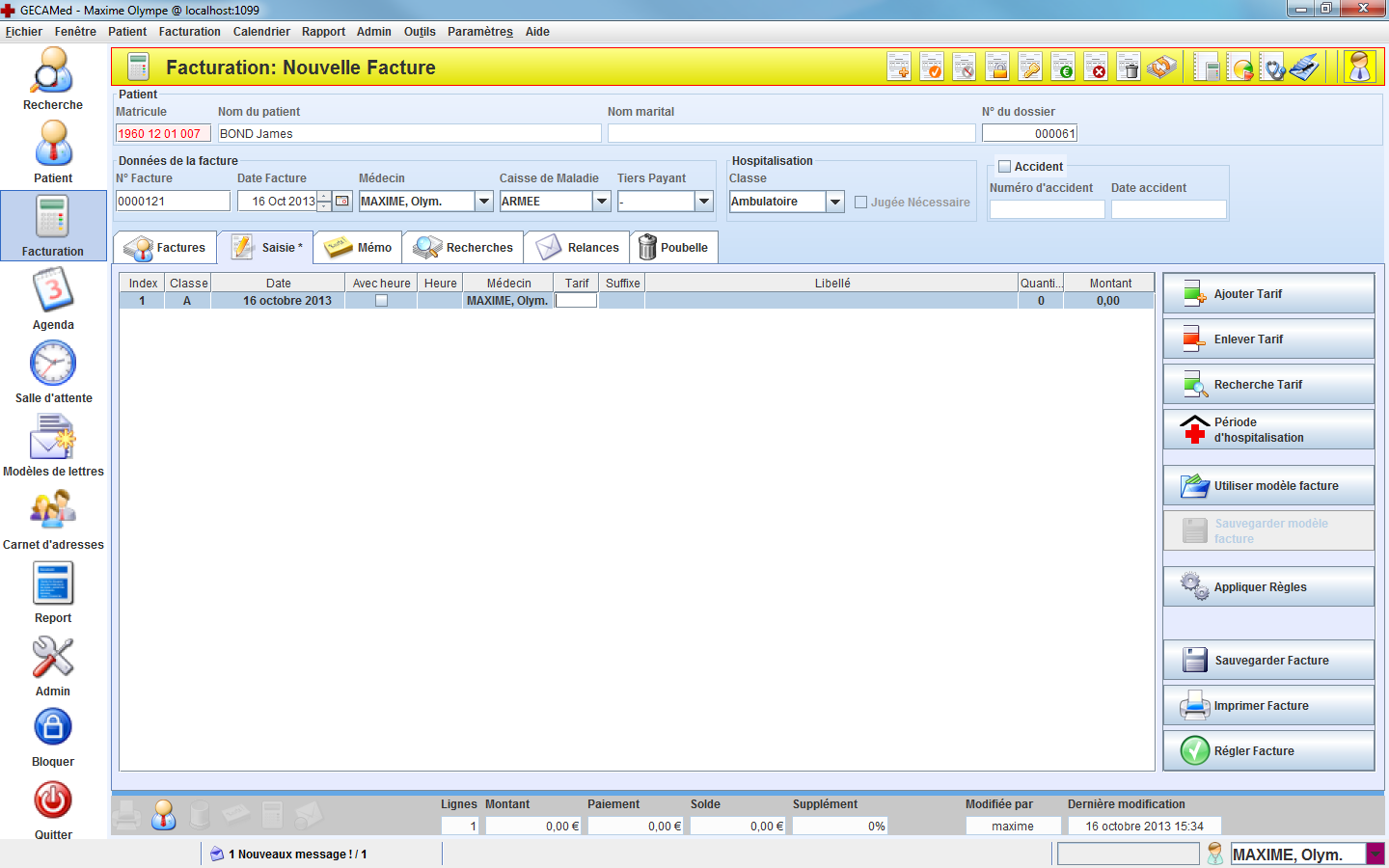Open the Rapport menu
Screen dimensions: 1389x868
tap(323, 32)
